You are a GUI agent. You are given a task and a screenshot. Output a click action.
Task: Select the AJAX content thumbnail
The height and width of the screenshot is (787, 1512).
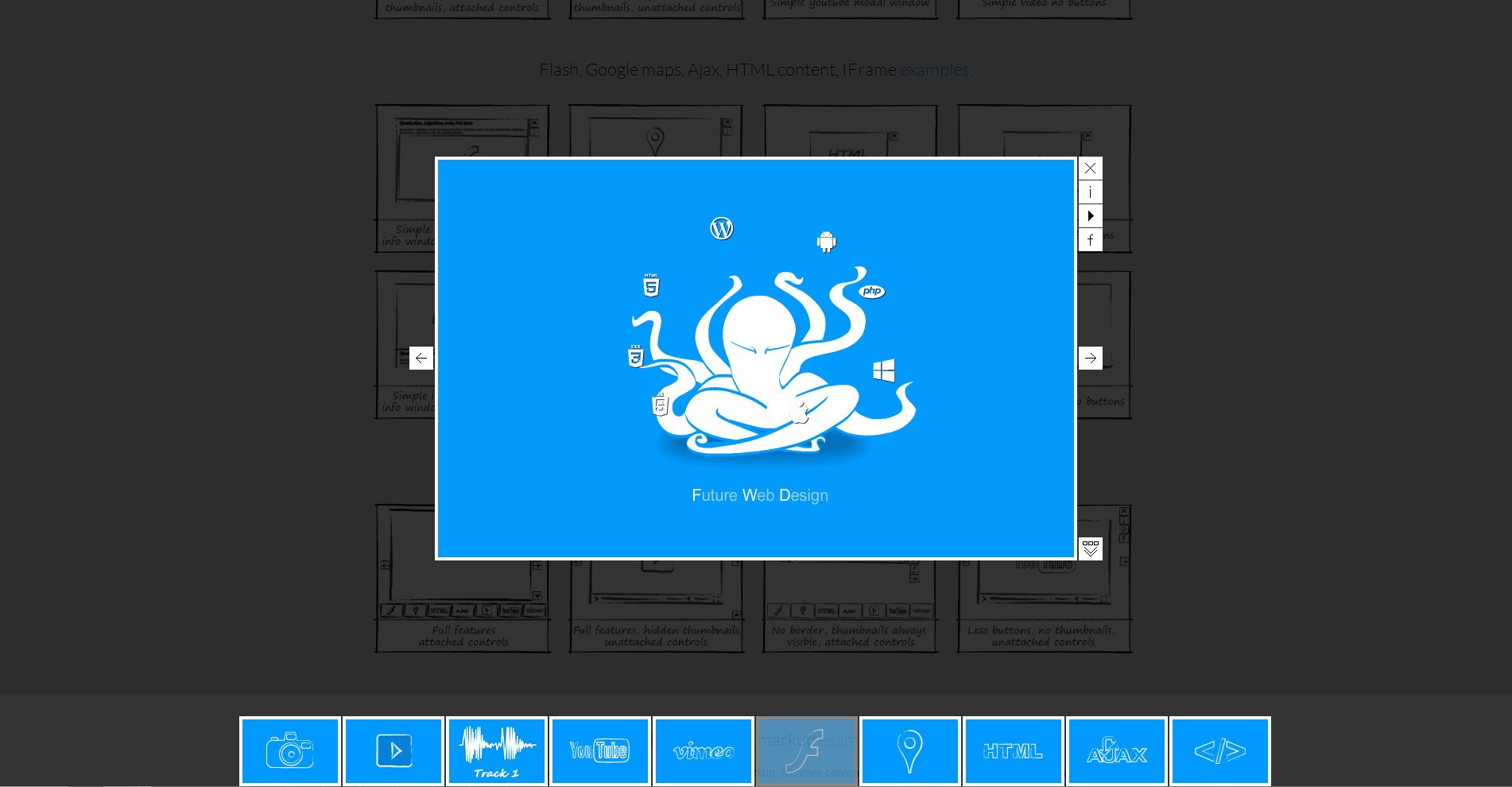click(1117, 751)
